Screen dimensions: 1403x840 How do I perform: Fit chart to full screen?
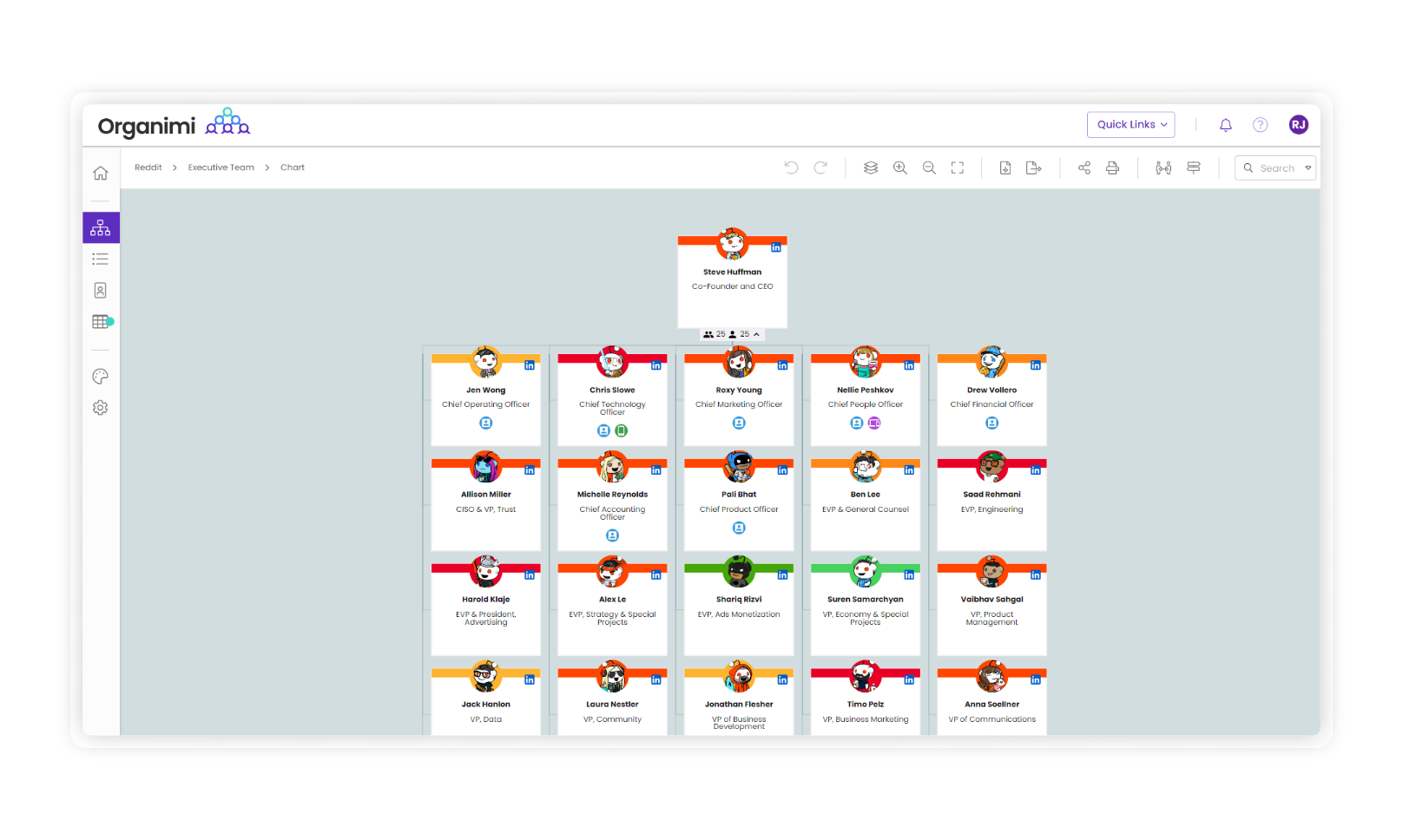[958, 167]
